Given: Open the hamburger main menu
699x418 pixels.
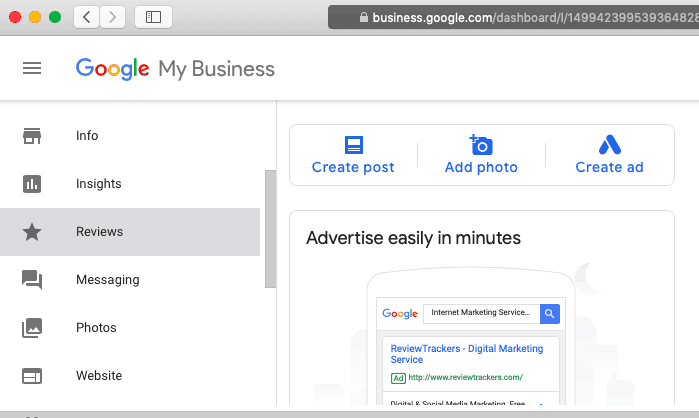Looking at the screenshot, I should point(32,68).
